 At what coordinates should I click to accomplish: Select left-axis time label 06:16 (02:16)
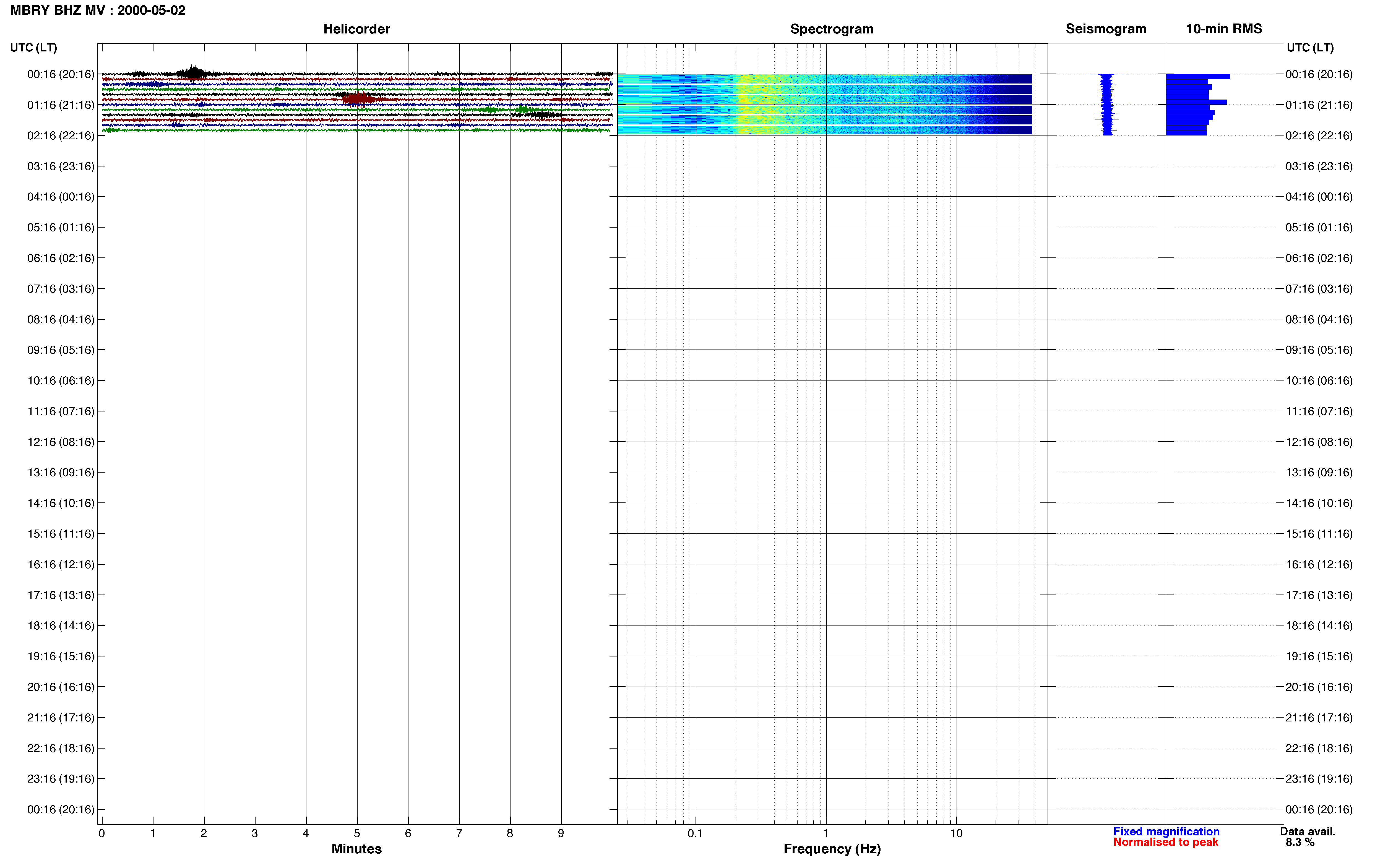(x=61, y=258)
